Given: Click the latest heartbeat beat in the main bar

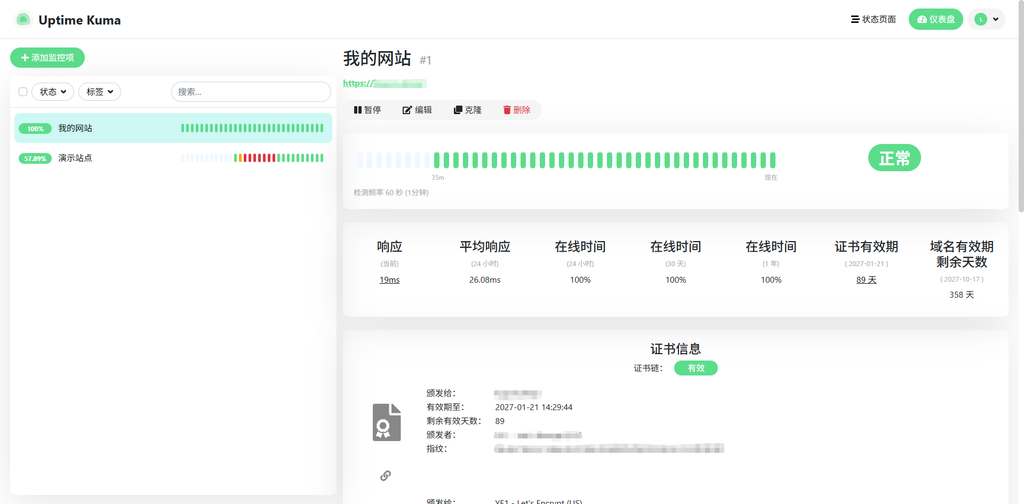Looking at the screenshot, I should (x=773, y=161).
